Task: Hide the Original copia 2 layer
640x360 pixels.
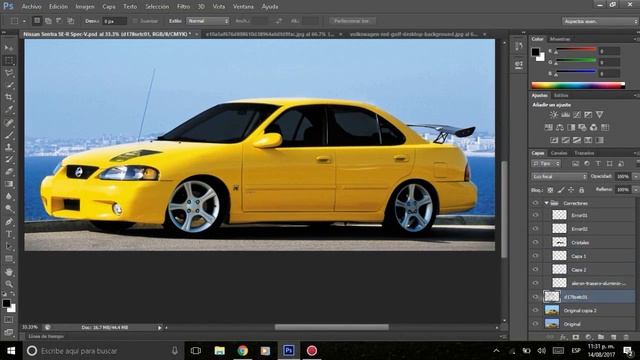Action: (x=535, y=310)
